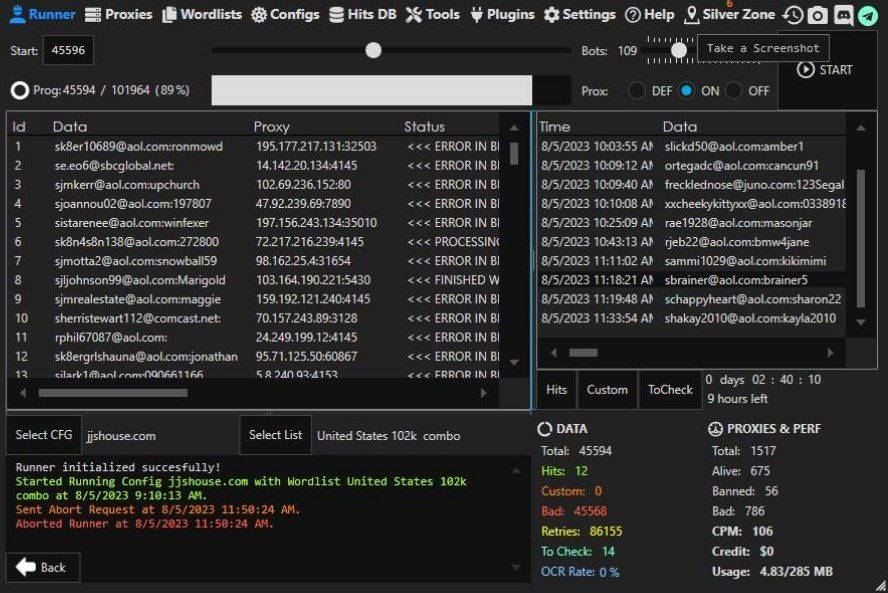This screenshot has width=888, height=593.
Task: Click the Bots count slider knob
Action: click(679, 50)
